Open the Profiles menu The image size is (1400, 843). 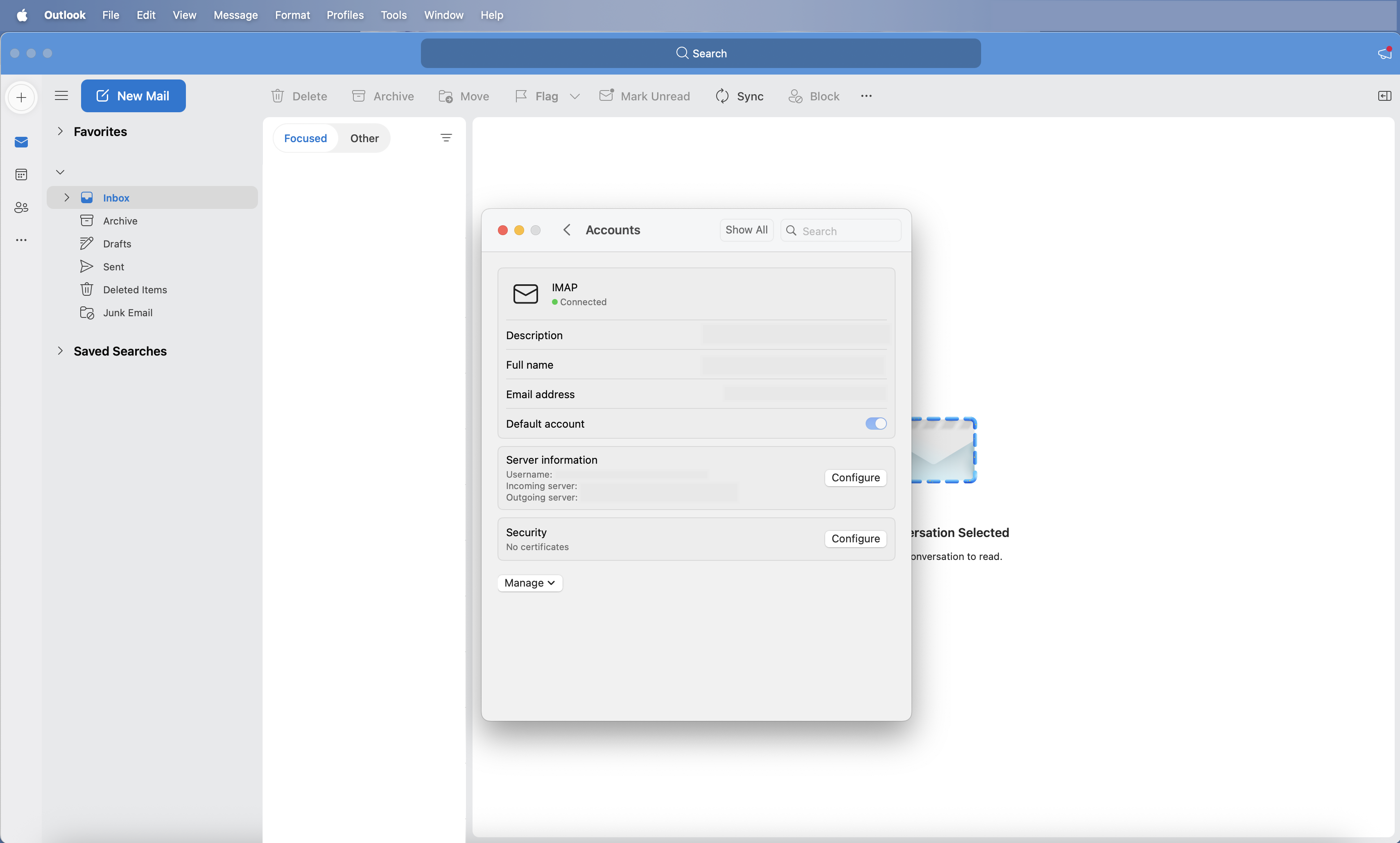click(x=345, y=15)
